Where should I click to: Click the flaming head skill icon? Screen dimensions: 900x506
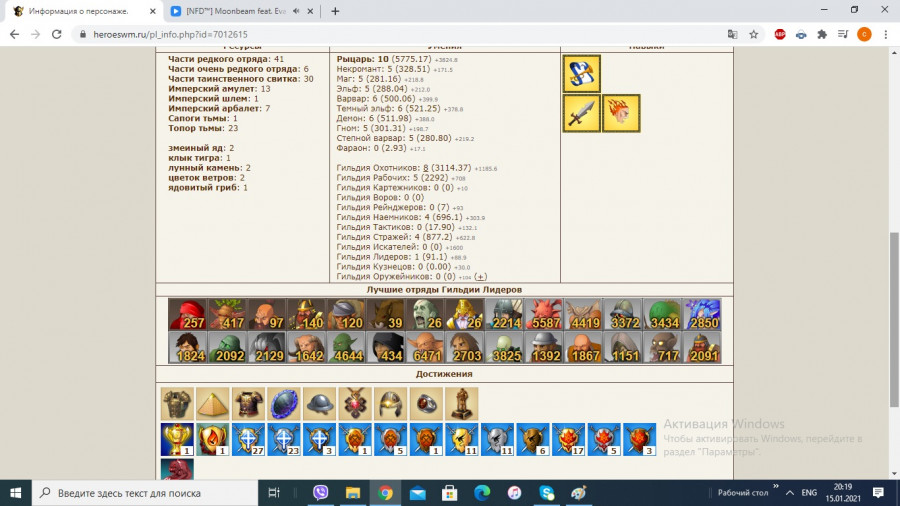(x=621, y=114)
